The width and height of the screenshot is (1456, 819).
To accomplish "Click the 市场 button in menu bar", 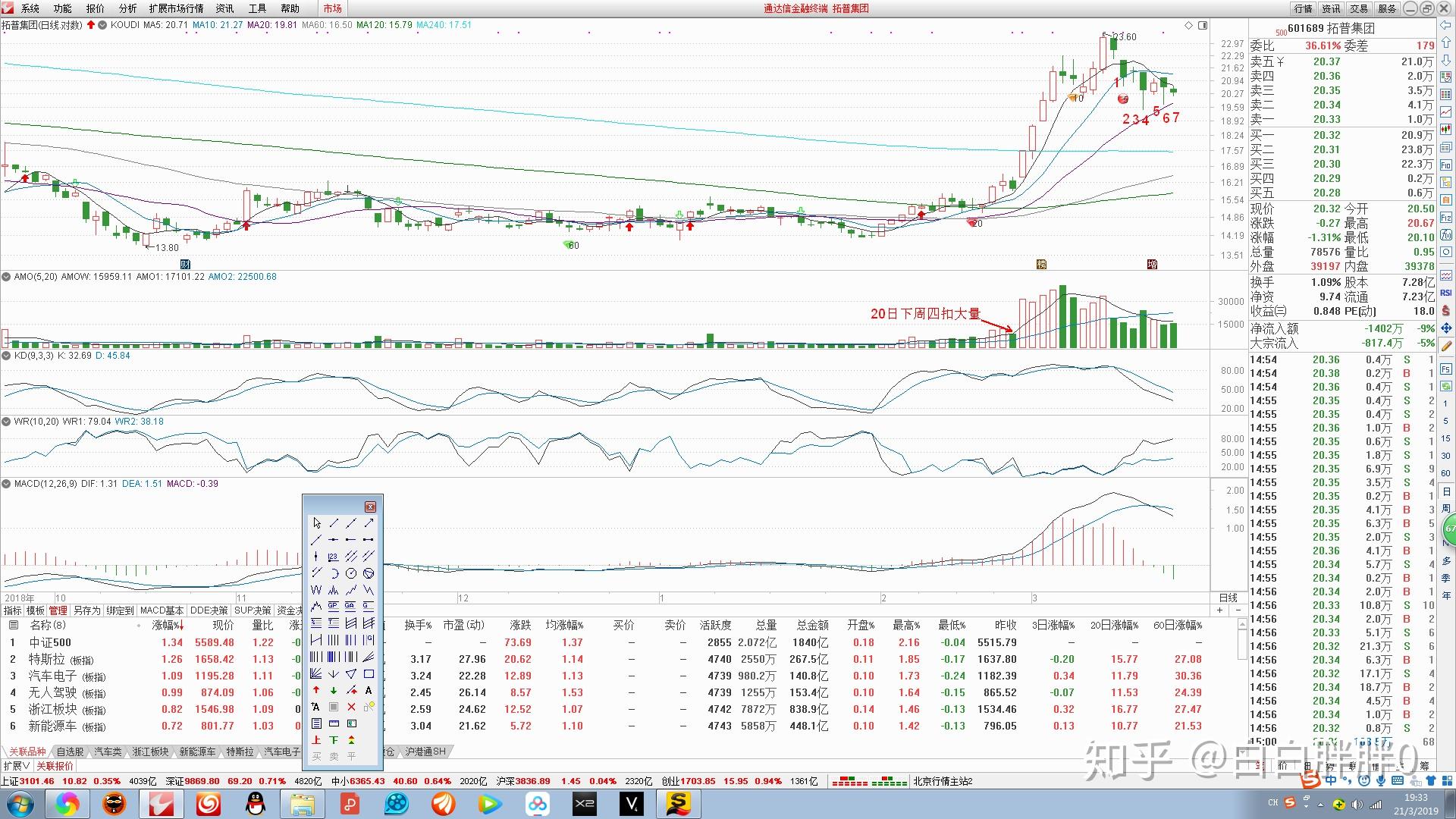I will (332, 8).
